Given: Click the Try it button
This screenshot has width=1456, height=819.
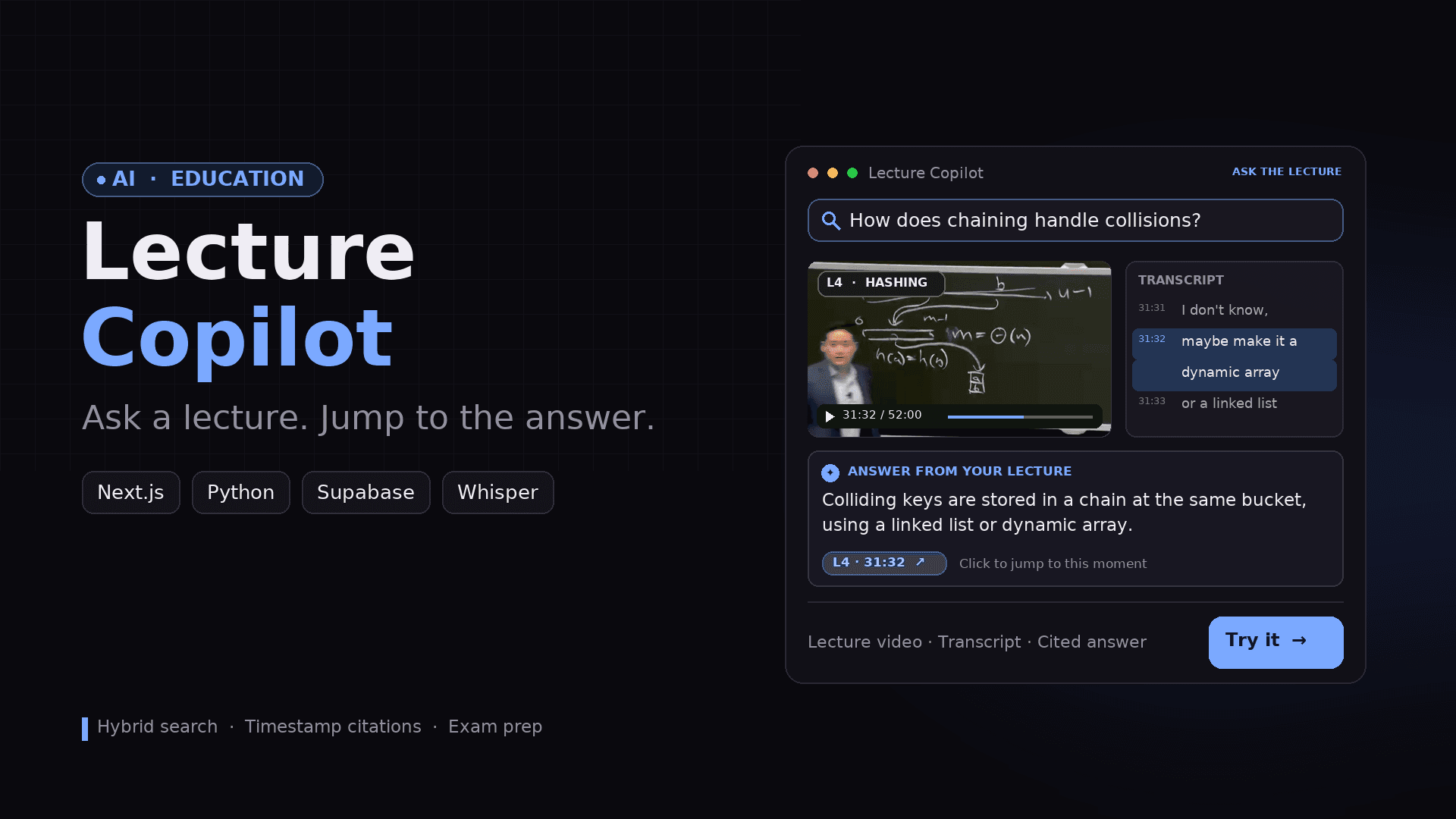Looking at the screenshot, I should click(1276, 642).
